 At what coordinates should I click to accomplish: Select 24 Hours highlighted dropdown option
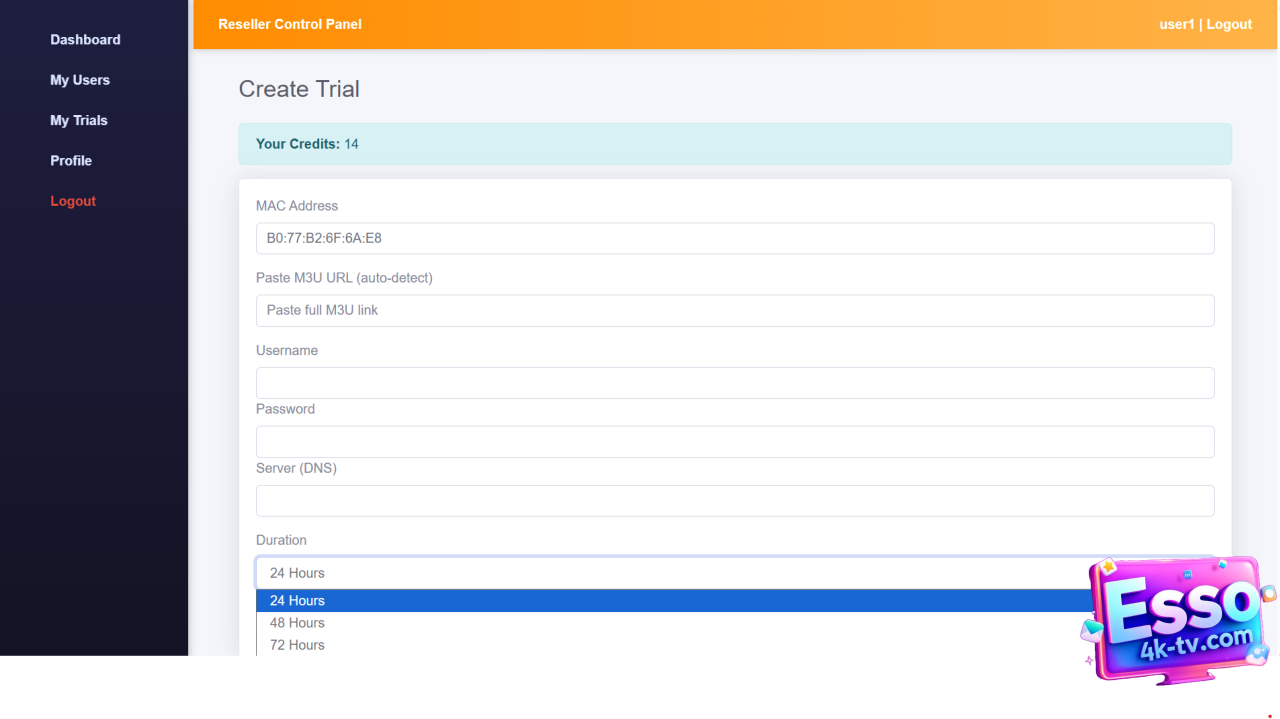[x=670, y=601]
